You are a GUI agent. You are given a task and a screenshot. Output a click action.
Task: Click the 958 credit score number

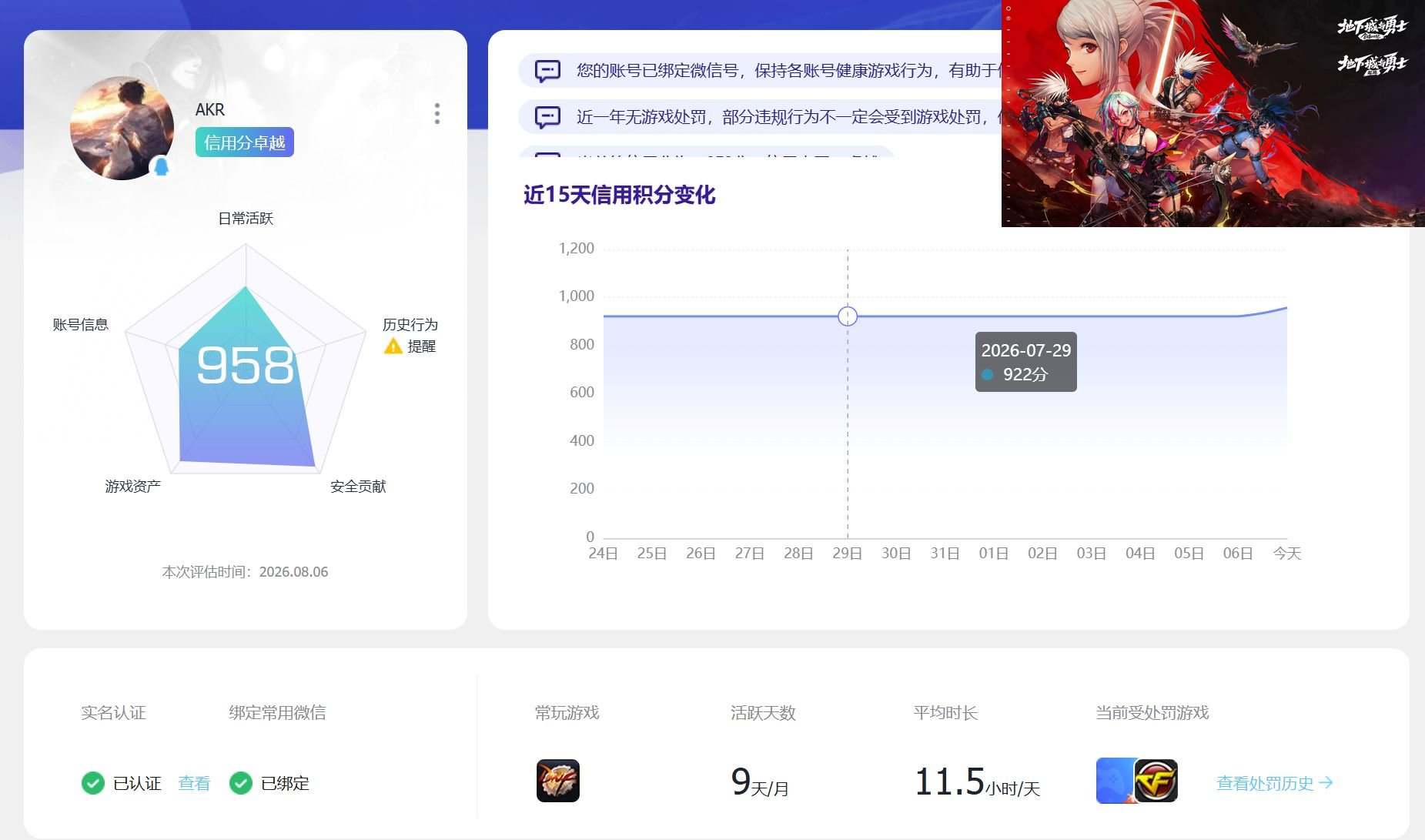(x=246, y=365)
